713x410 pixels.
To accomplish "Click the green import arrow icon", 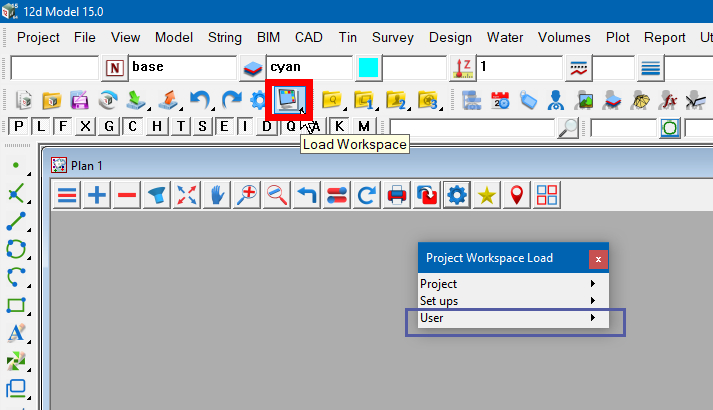I will (136, 100).
